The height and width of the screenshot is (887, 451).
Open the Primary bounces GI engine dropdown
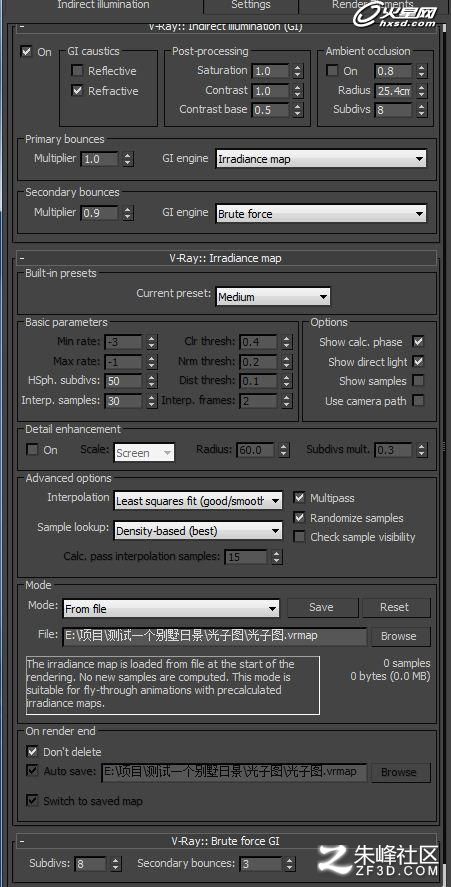(321, 159)
